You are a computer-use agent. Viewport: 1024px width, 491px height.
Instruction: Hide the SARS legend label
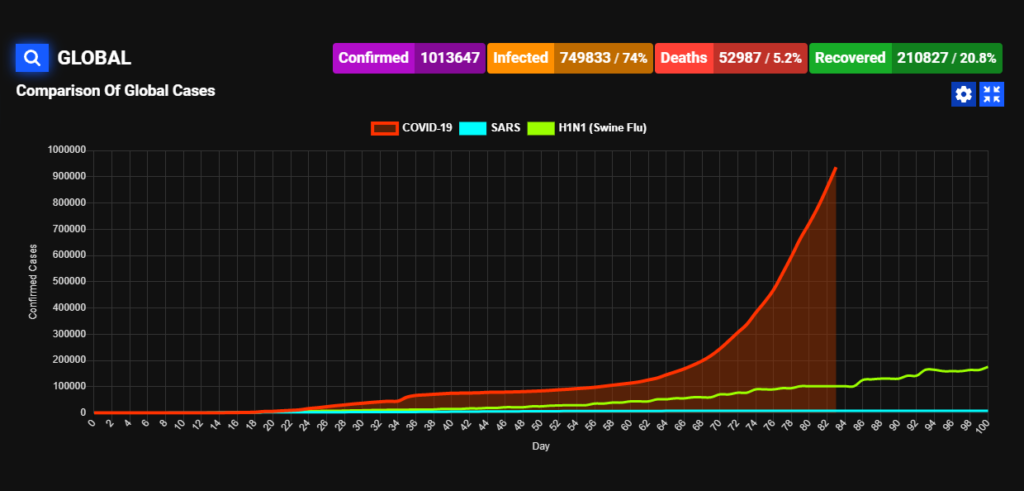(x=505, y=128)
